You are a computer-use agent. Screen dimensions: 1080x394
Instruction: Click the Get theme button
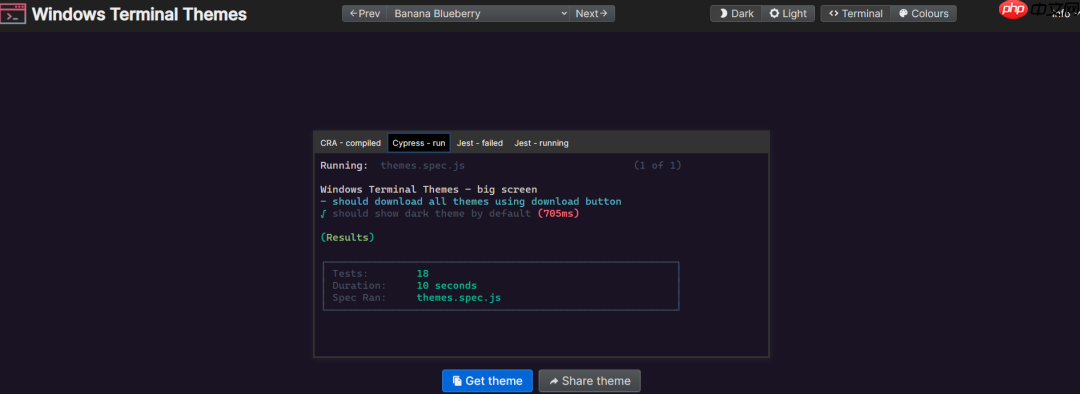487,381
